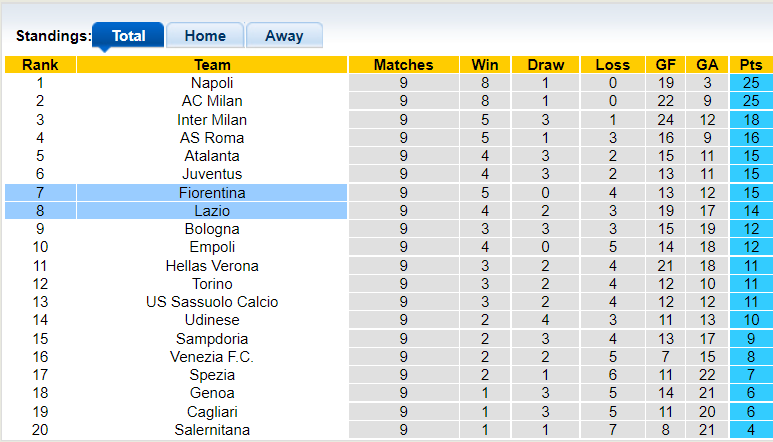Click the Hellas Verona team name
This screenshot has width=773, height=442.
(x=212, y=266)
